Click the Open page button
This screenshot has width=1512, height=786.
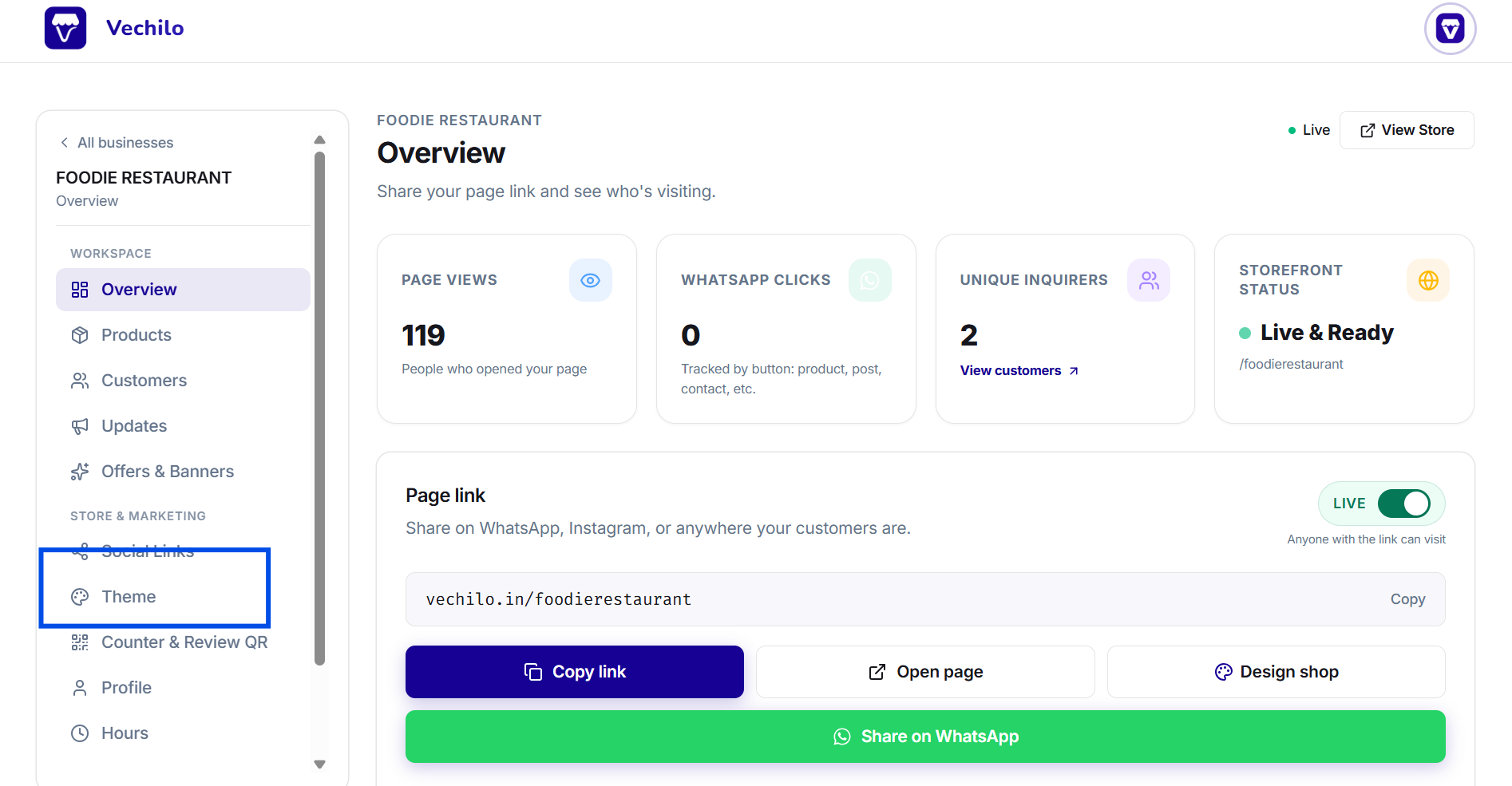coord(925,672)
